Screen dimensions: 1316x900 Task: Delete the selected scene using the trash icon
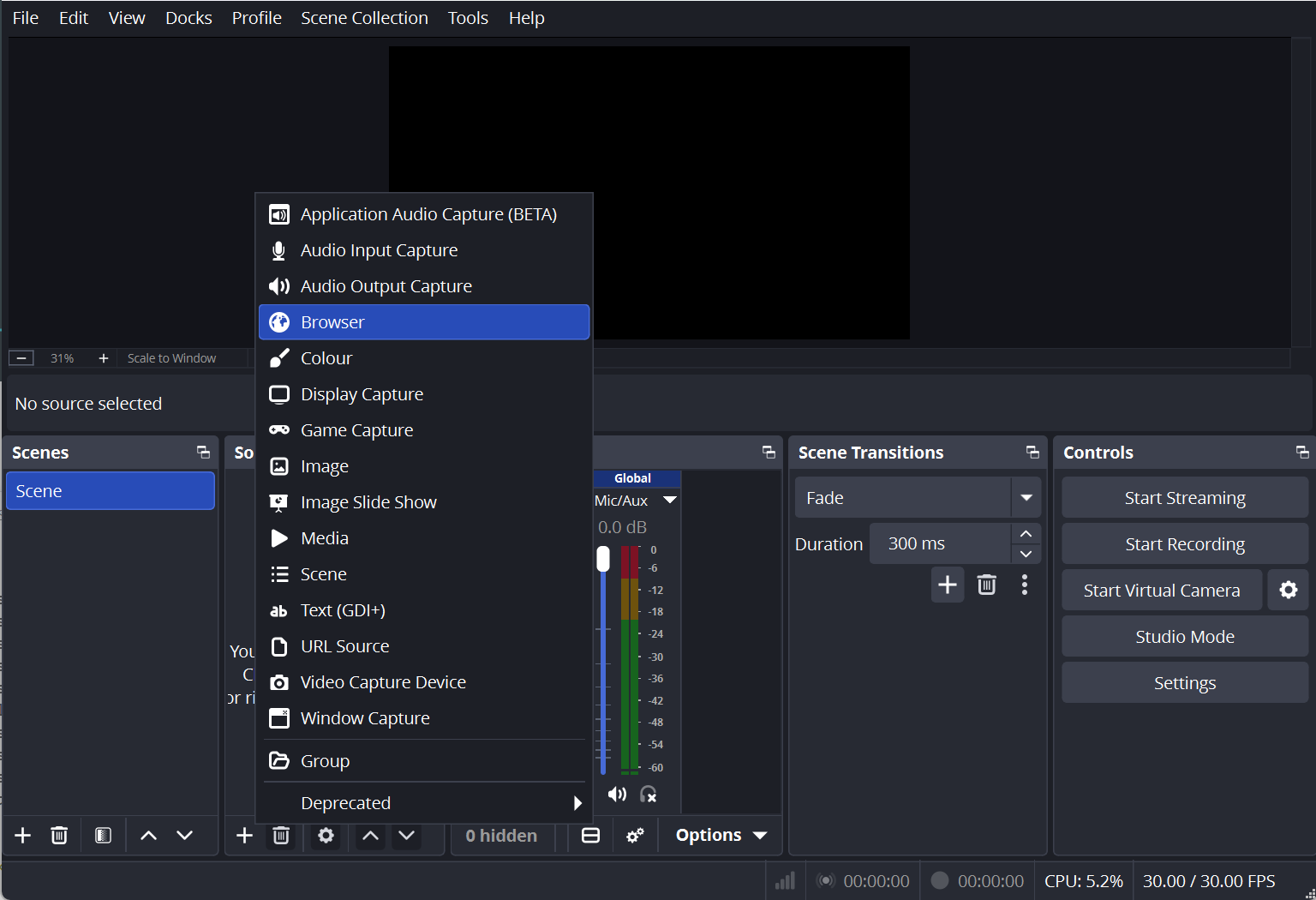[x=58, y=835]
